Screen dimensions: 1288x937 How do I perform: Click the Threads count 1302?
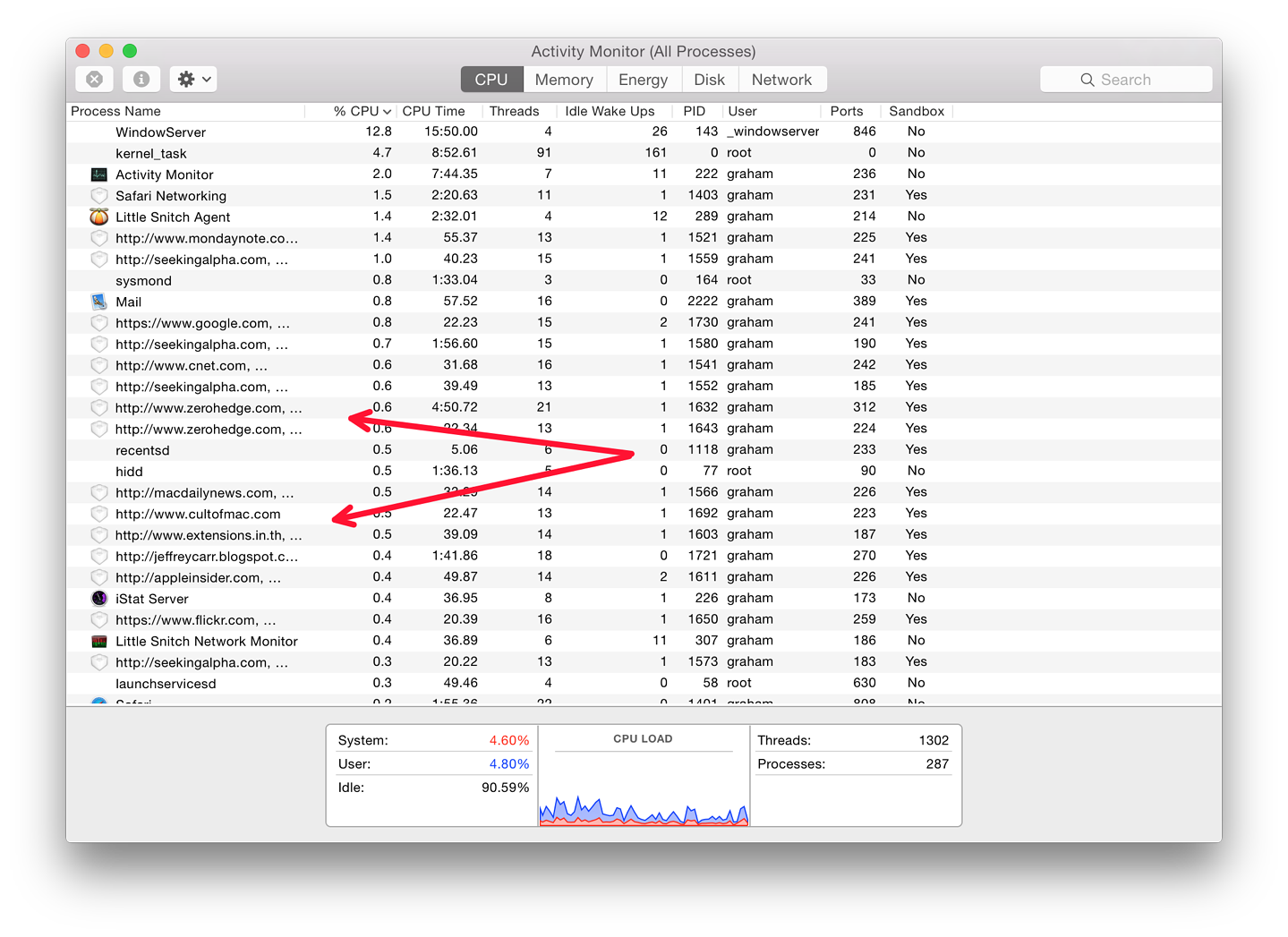pos(934,740)
